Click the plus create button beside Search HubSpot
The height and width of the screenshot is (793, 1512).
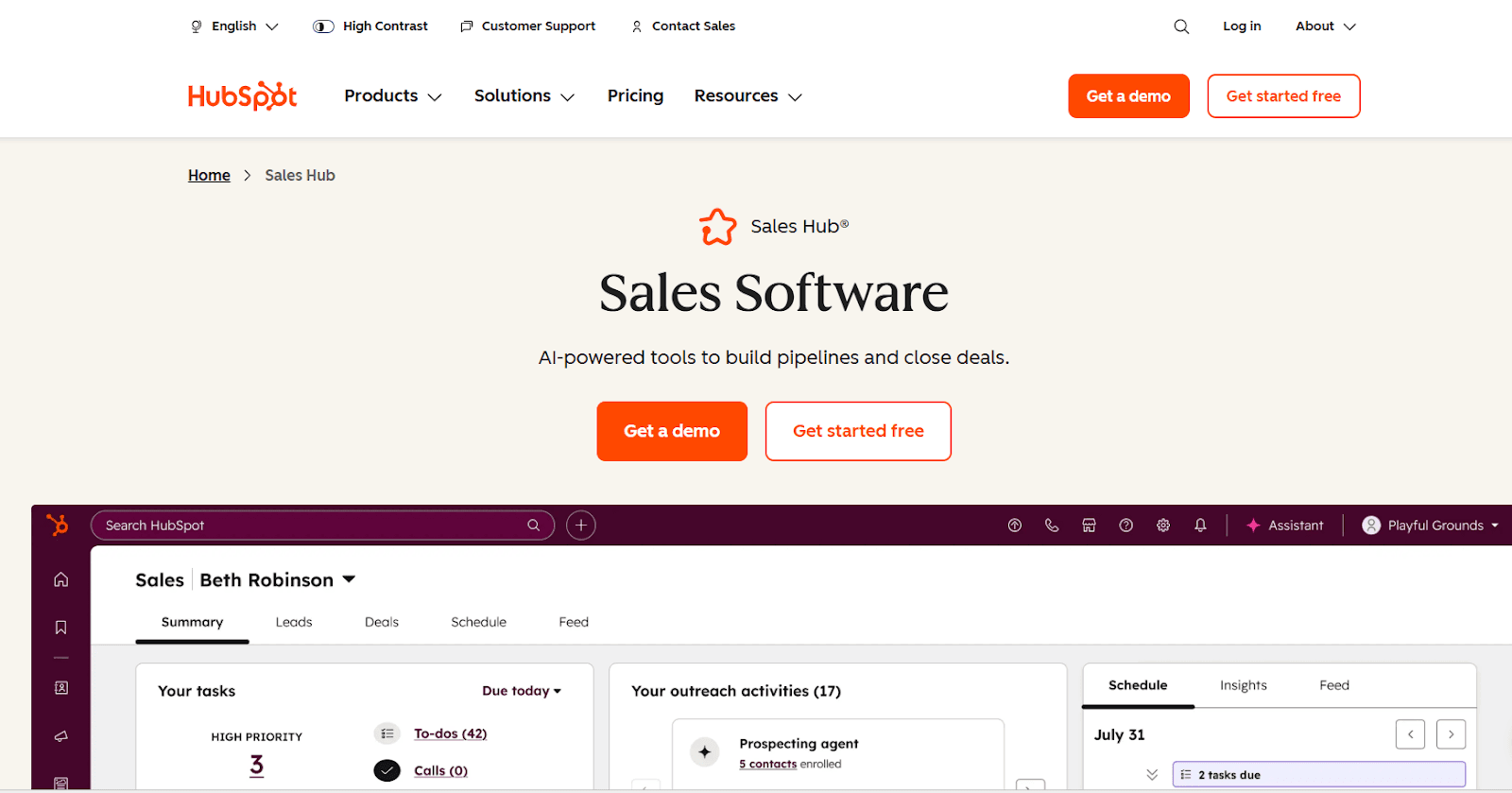tap(581, 526)
